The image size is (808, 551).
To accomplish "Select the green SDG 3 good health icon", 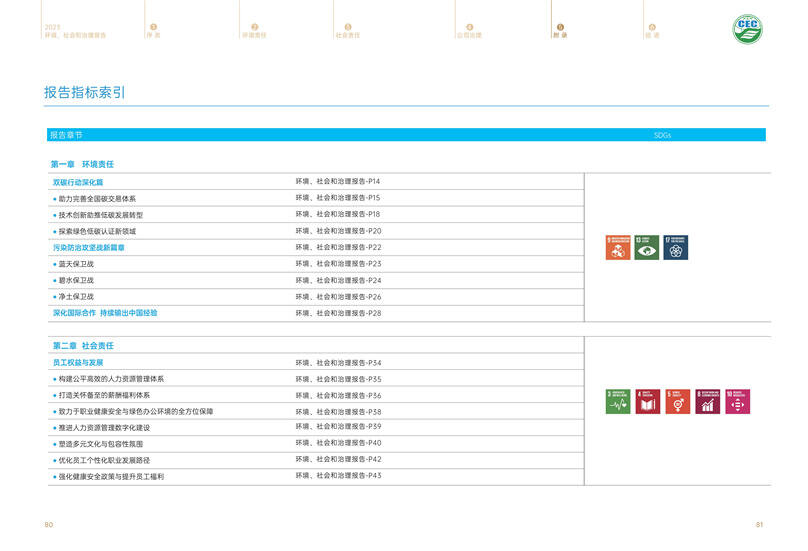I will (618, 401).
